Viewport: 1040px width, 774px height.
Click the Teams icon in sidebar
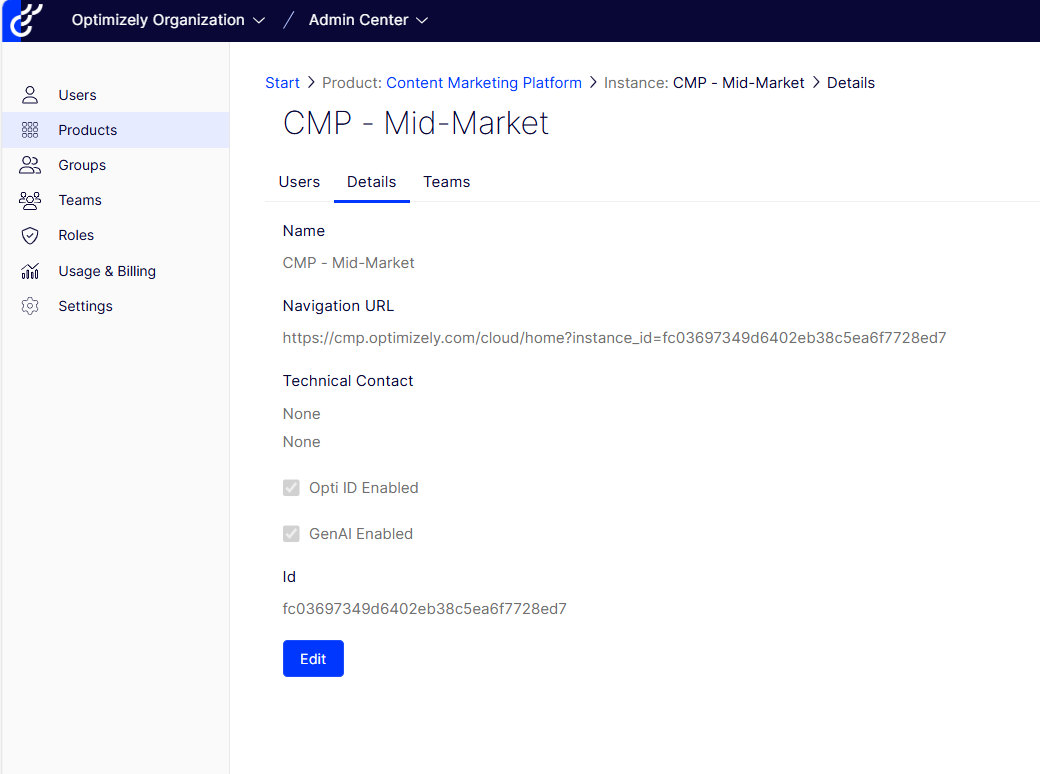tap(30, 200)
